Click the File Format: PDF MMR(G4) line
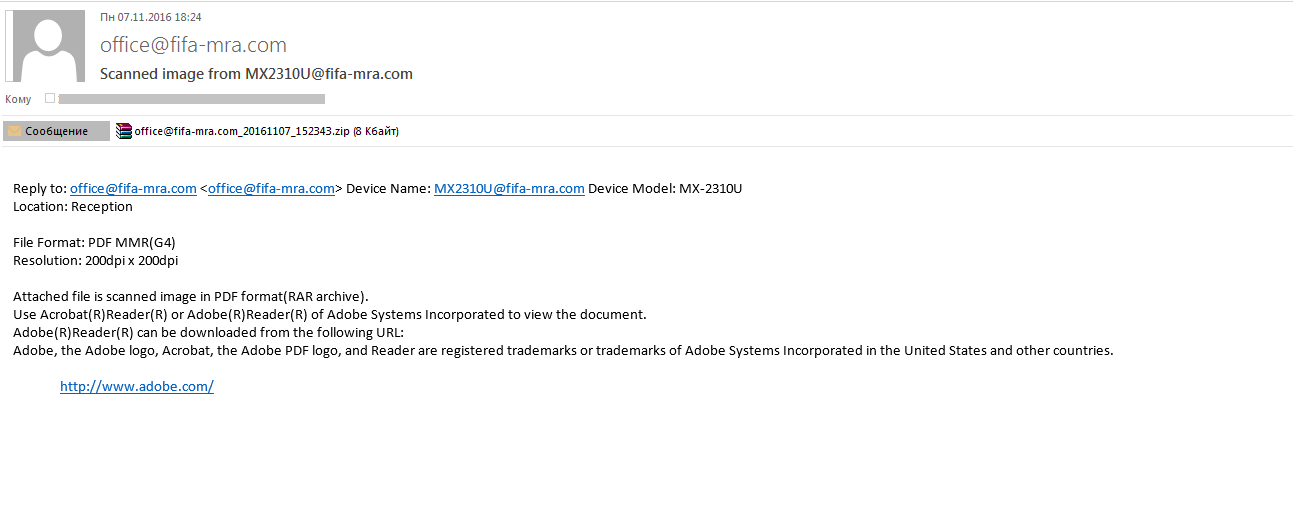This screenshot has height=510, width=1293. (94, 242)
